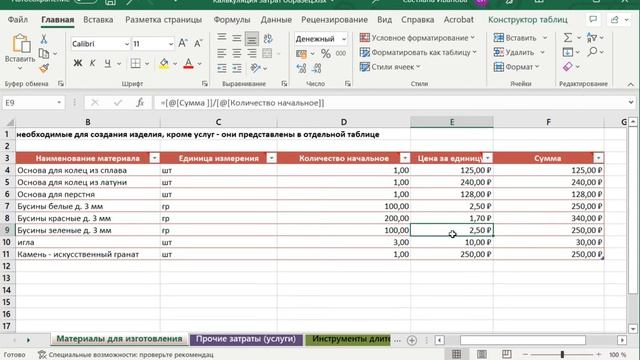Add a new sheet with plus
This screenshot has height=360, width=640.
click(x=412, y=340)
